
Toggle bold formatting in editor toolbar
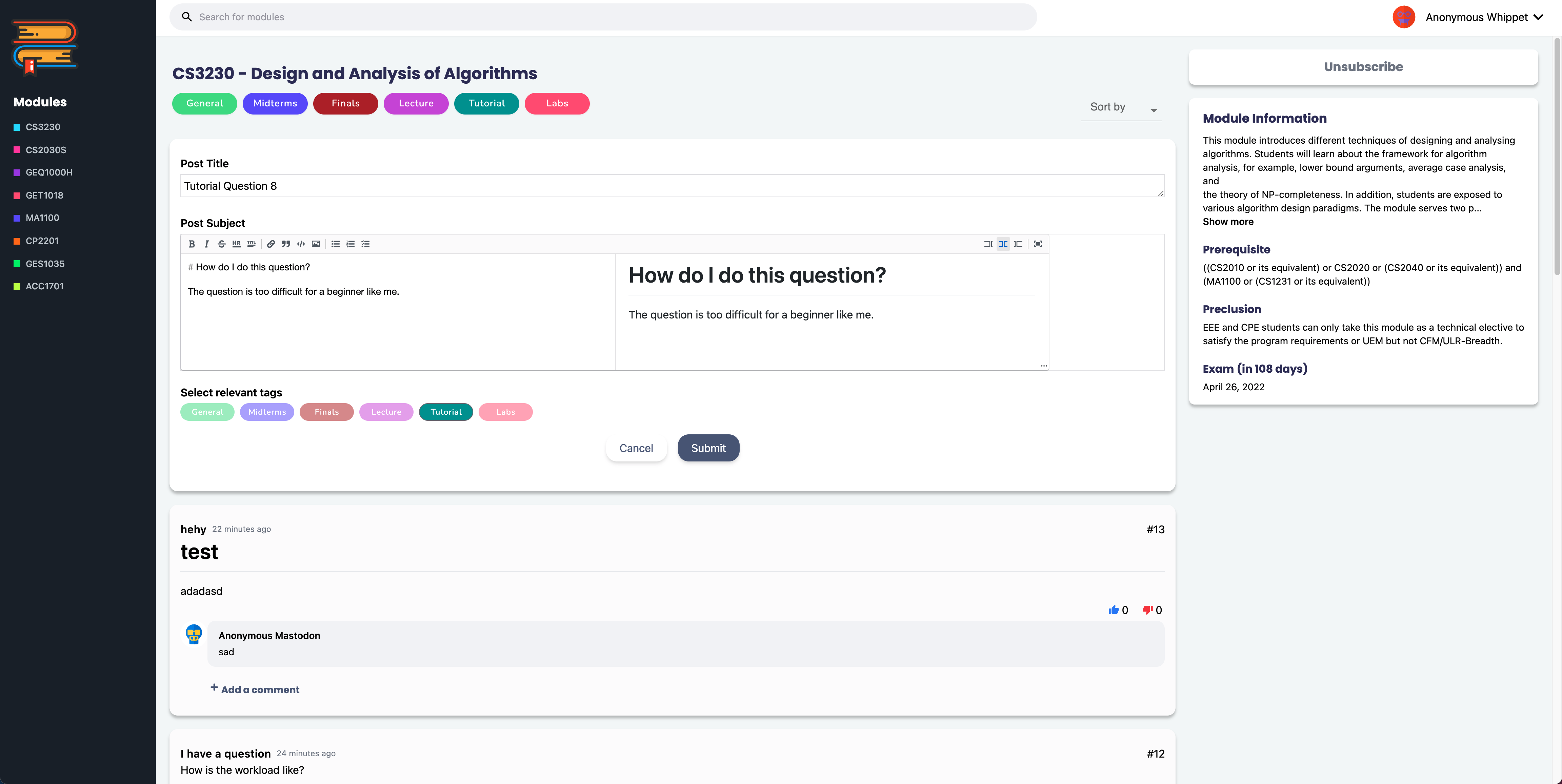pyautogui.click(x=192, y=244)
